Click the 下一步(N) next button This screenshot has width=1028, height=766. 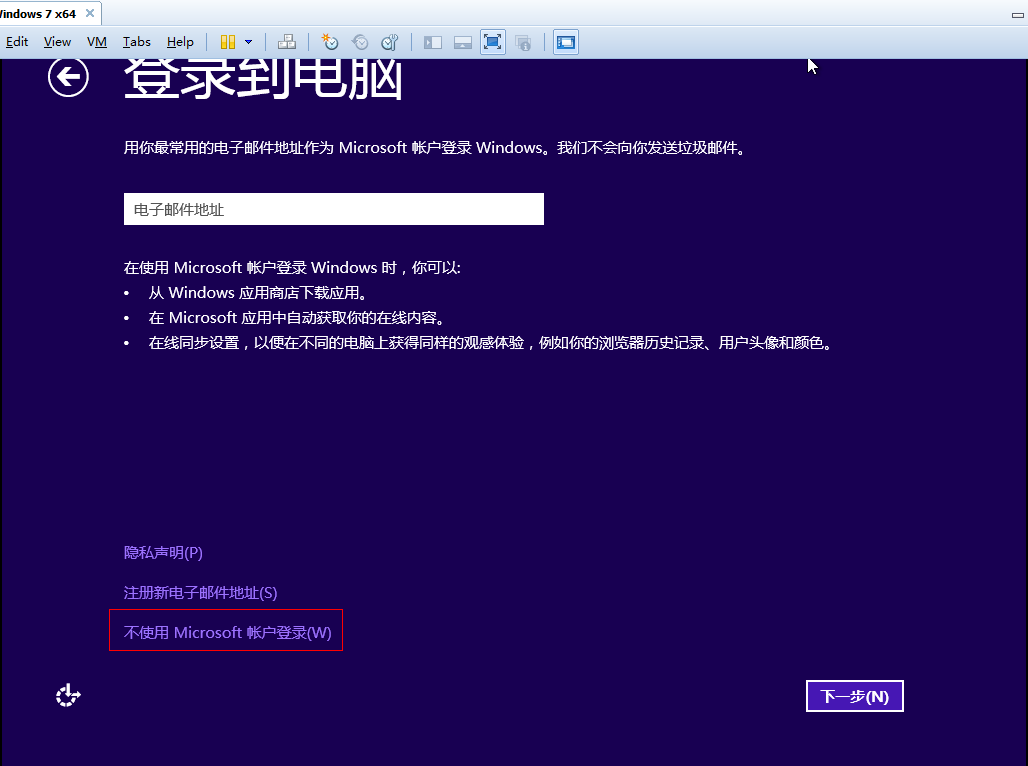click(854, 696)
